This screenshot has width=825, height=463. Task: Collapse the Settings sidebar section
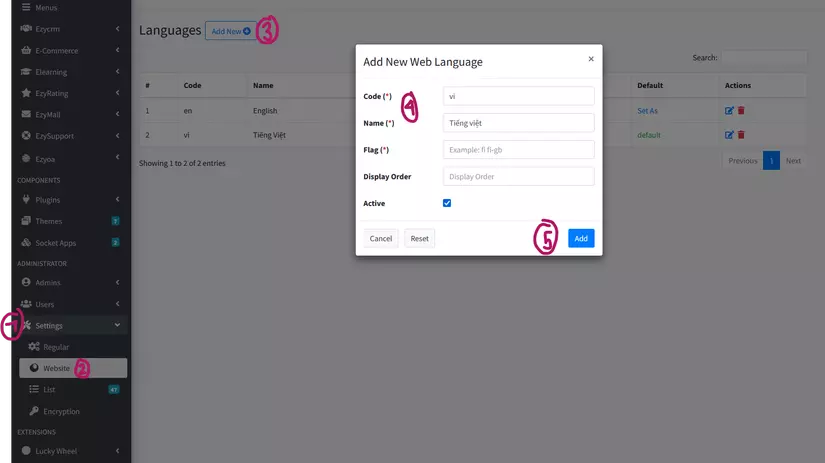coord(118,325)
